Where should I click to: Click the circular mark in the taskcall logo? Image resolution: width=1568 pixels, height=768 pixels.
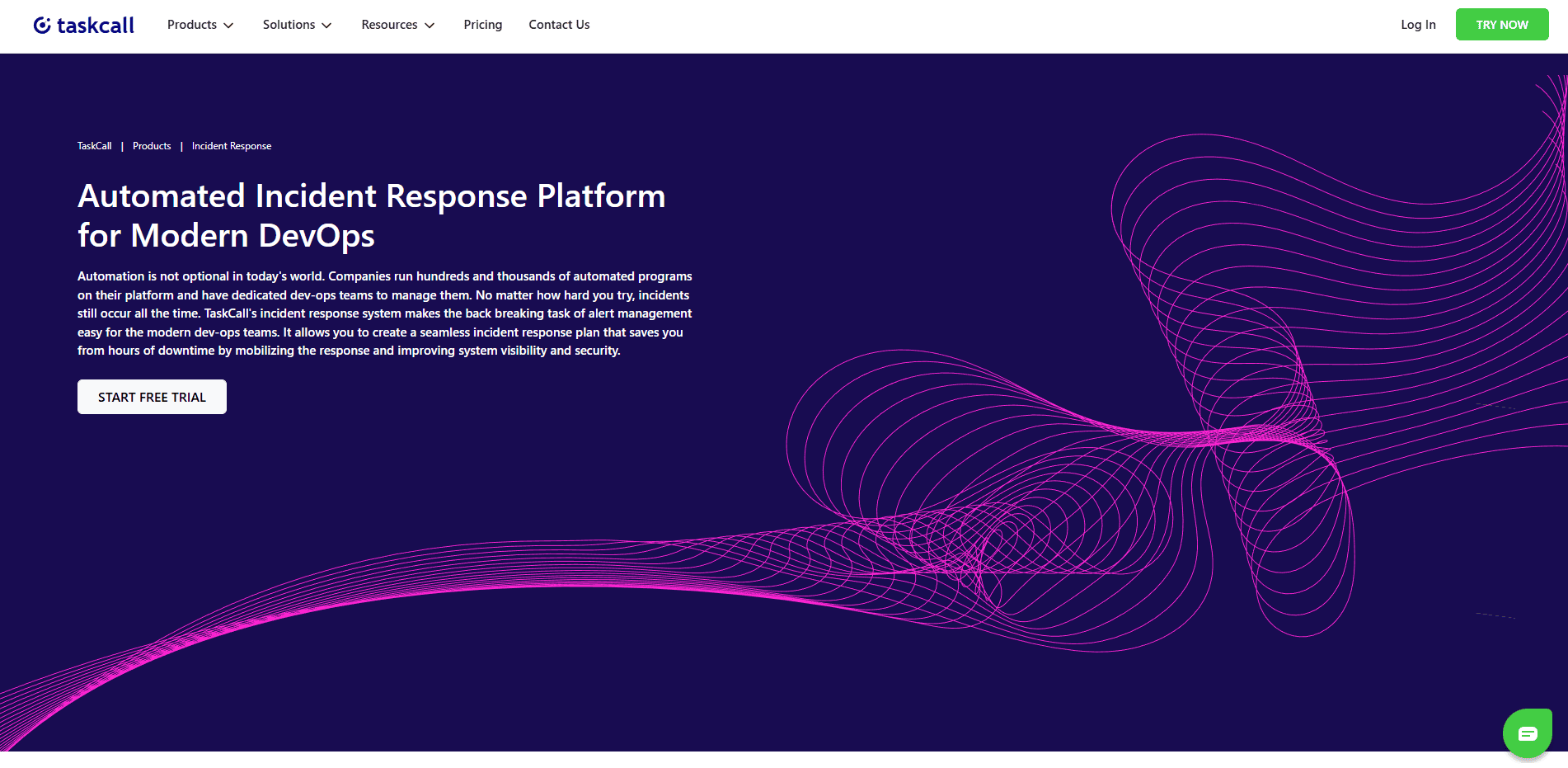point(40,24)
